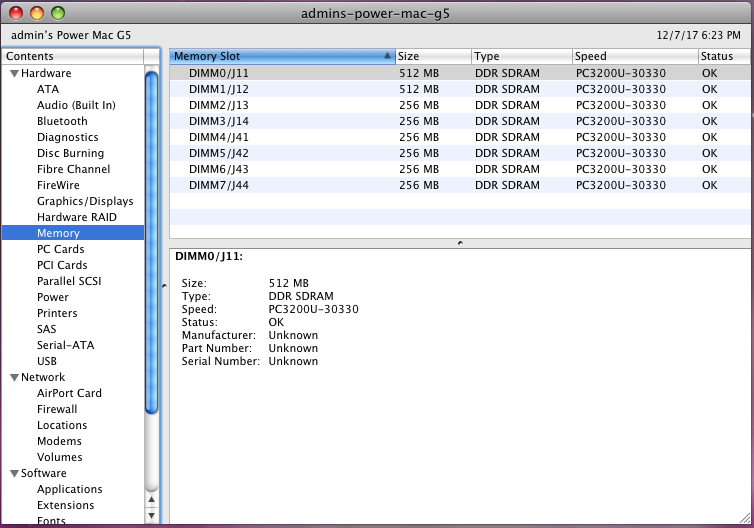Select the DIMM4/J41 memory row
The width and height of the screenshot is (754, 528).
460,137
